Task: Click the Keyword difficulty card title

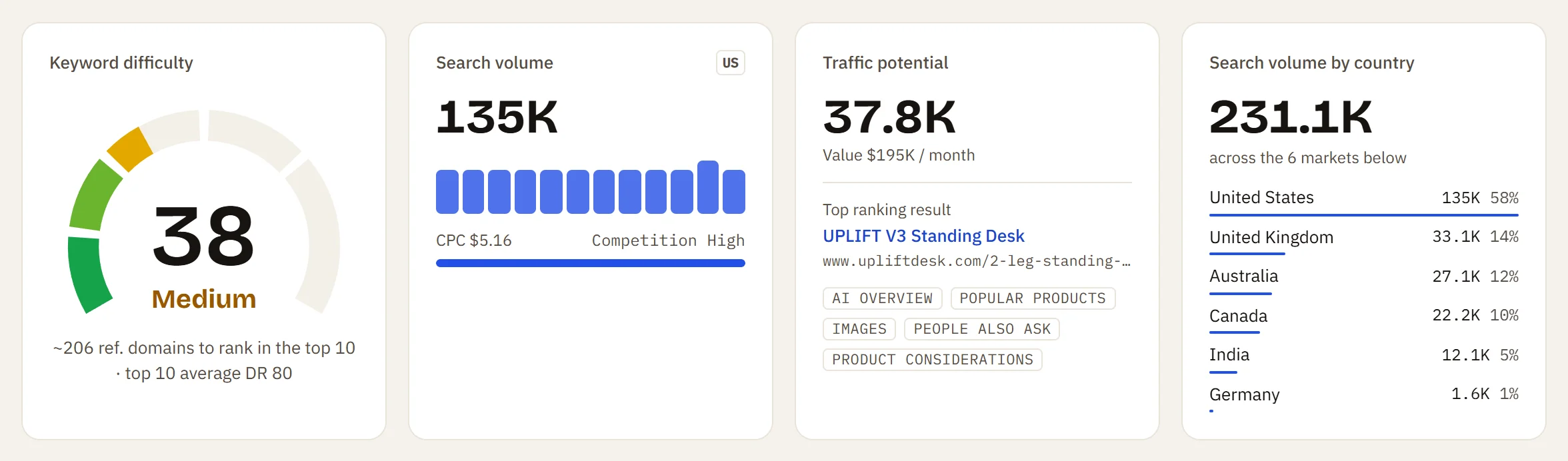Action: click(121, 63)
